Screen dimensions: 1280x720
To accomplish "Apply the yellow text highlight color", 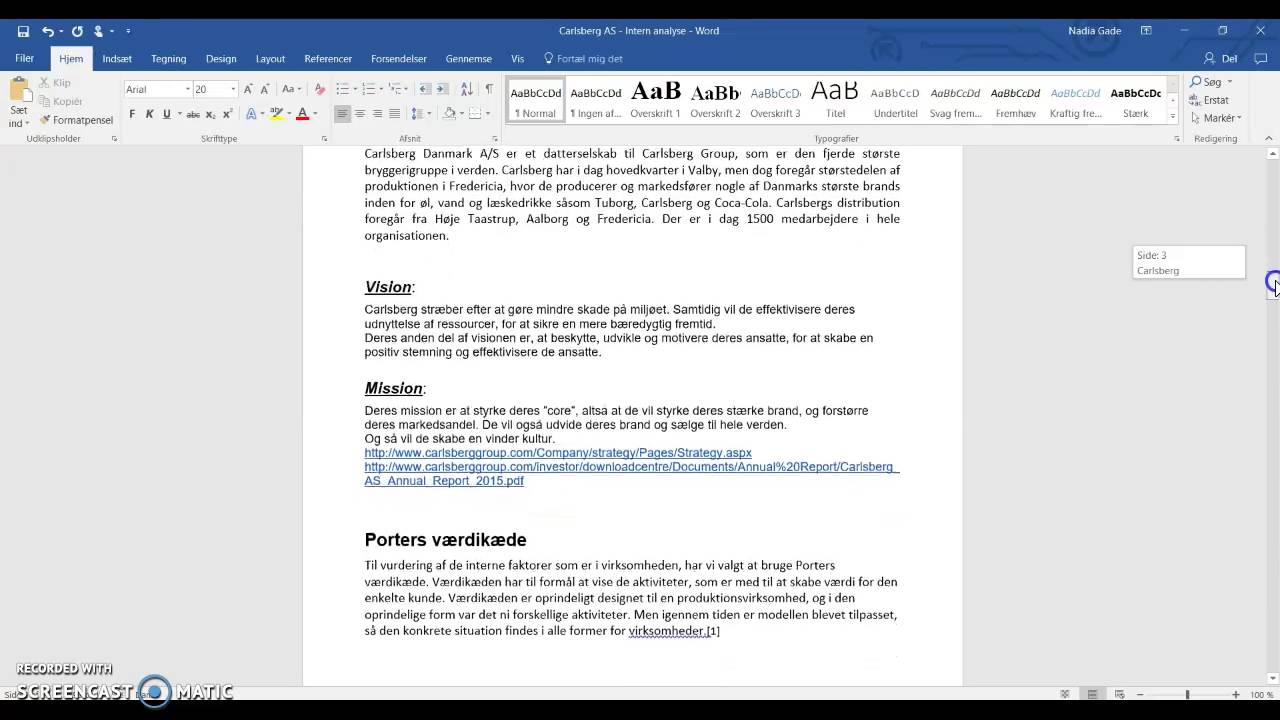I will 276,114.
